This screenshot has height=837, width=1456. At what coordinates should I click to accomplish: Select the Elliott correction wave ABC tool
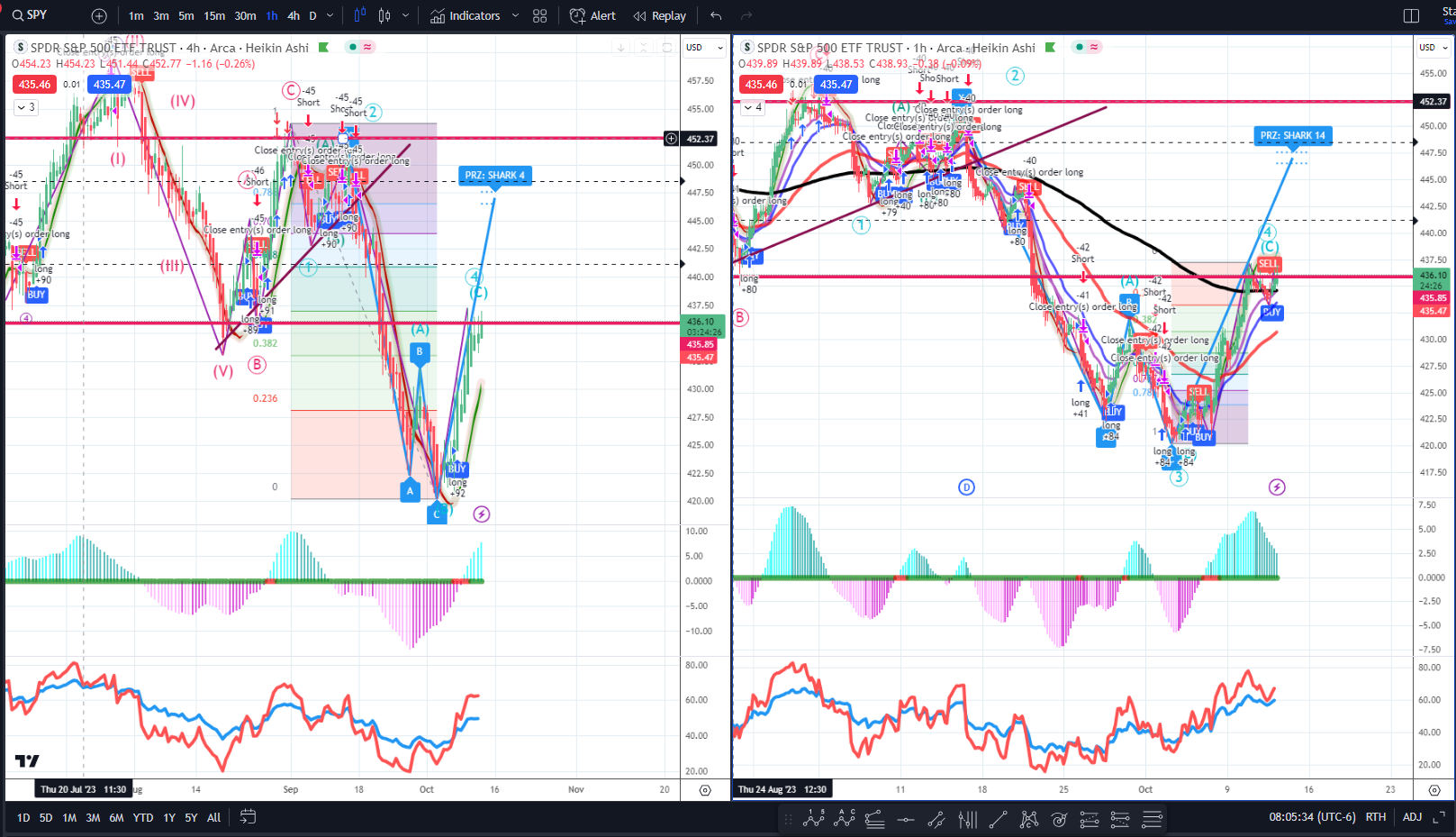coord(845,819)
